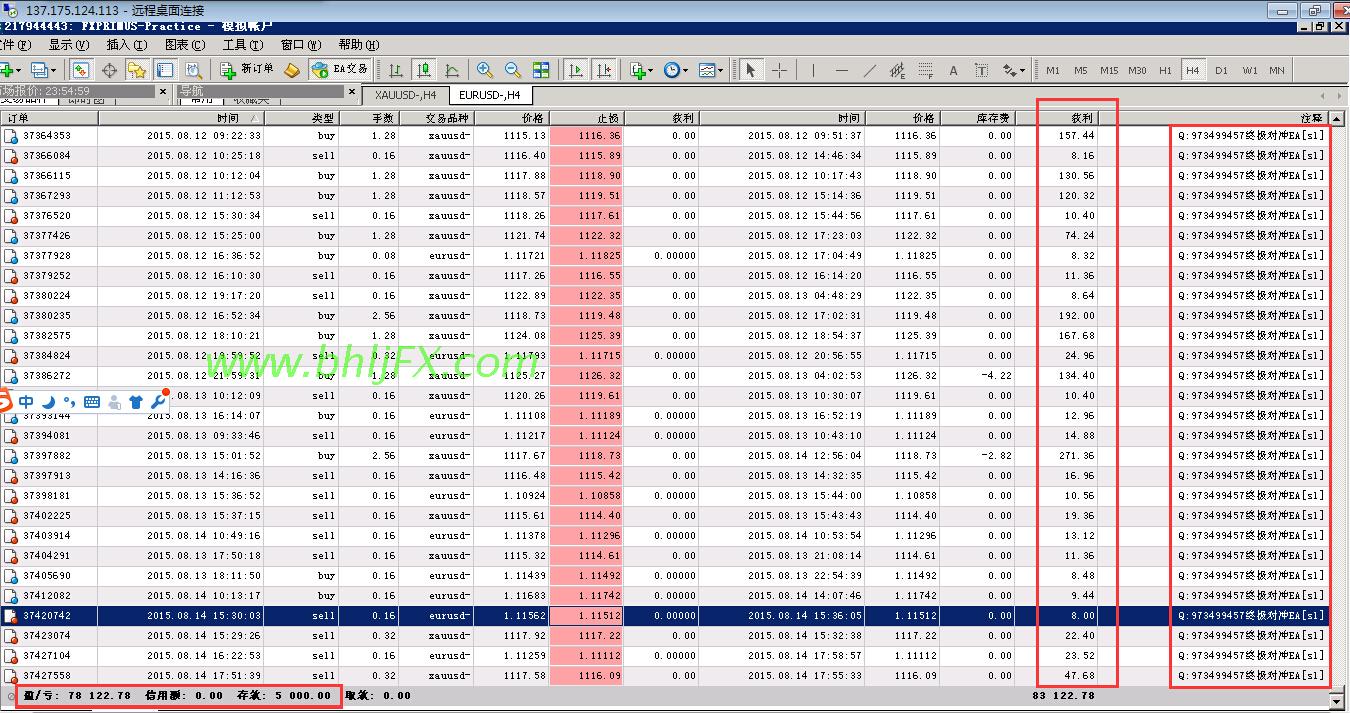Open the Strategy Tester magnifier icon
1350x713 pixels.
(x=194, y=70)
